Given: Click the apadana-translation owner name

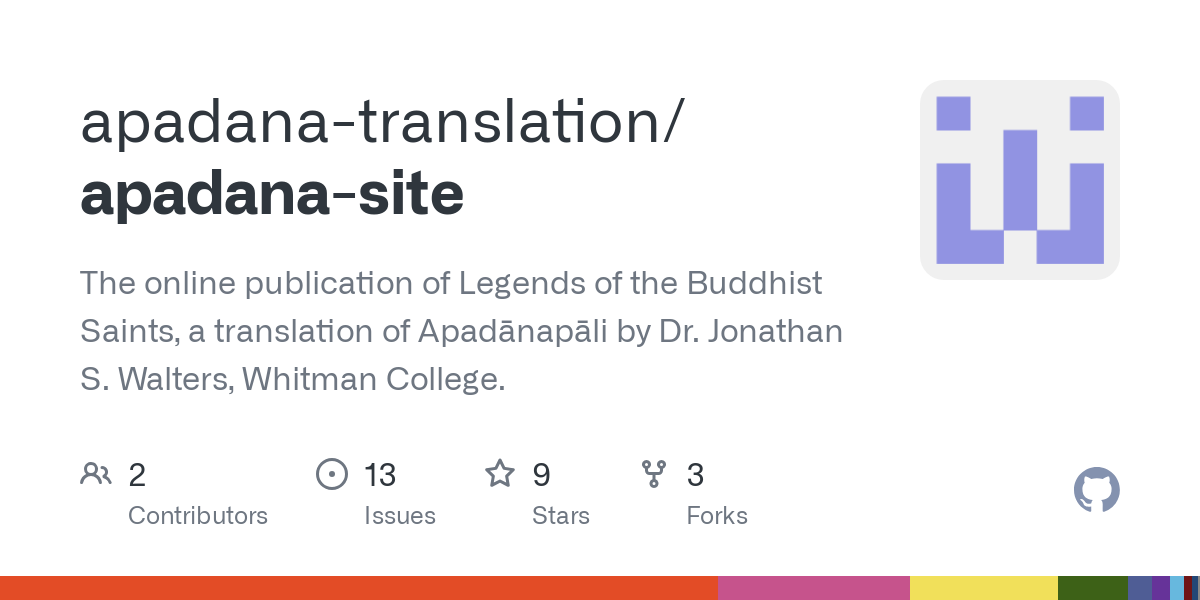Looking at the screenshot, I should [x=382, y=122].
